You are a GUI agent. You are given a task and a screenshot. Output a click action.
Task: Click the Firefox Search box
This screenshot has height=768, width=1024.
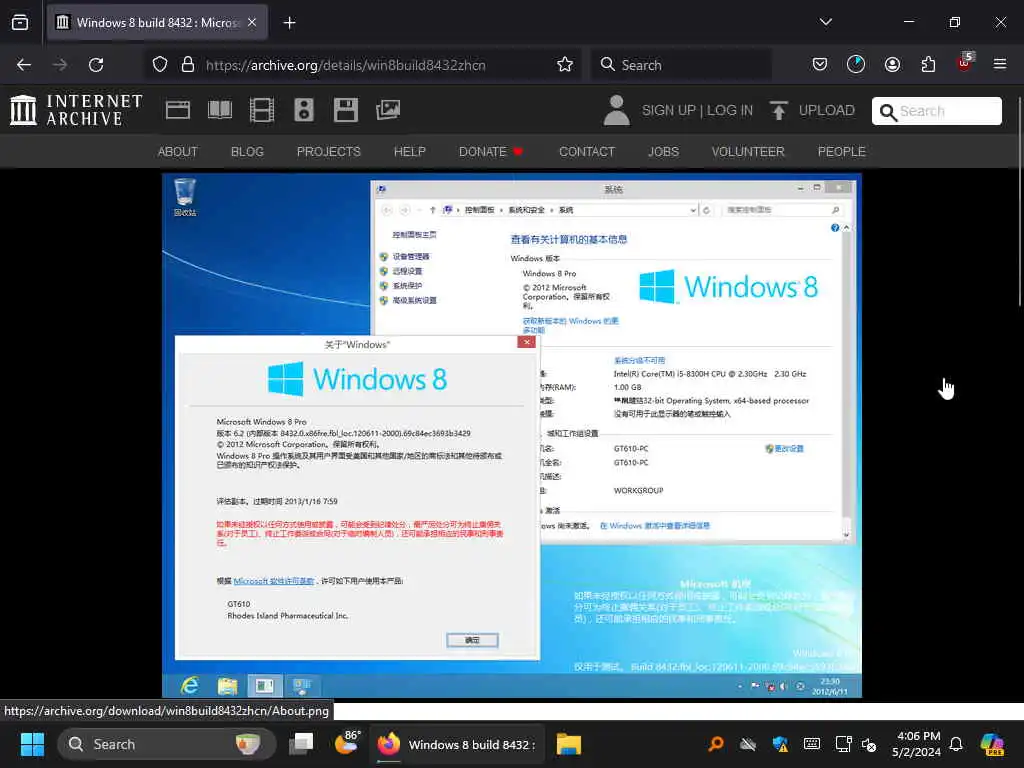coord(681,65)
